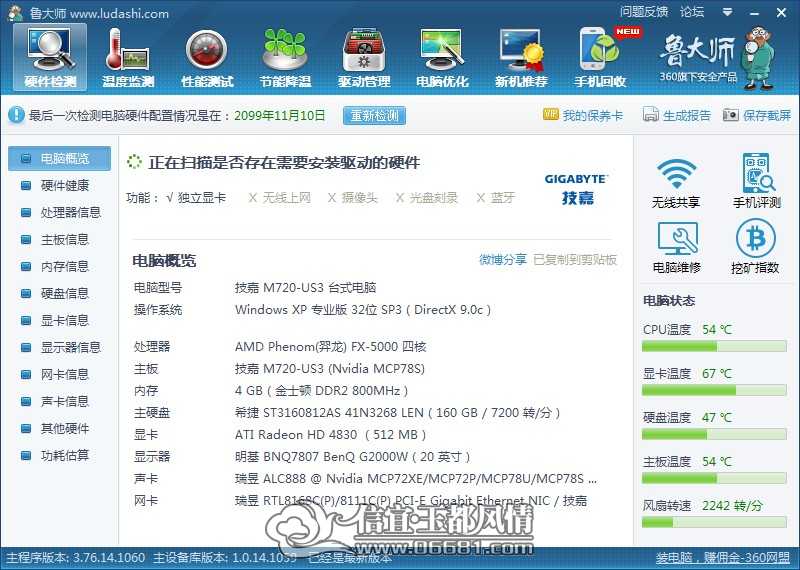Click the 主板温度 progress bar
Screen dimensions: 800x570
(714, 479)
